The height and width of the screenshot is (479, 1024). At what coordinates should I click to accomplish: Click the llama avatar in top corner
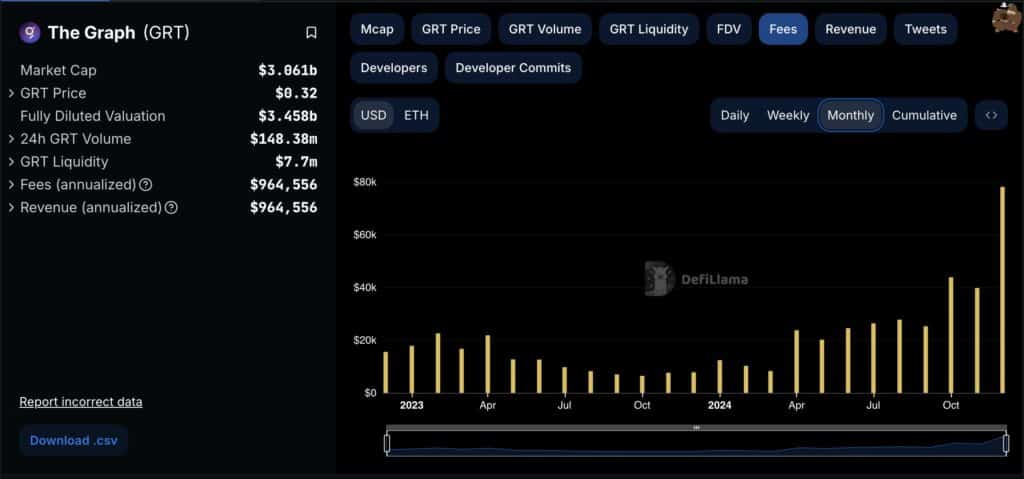pos(1007,18)
